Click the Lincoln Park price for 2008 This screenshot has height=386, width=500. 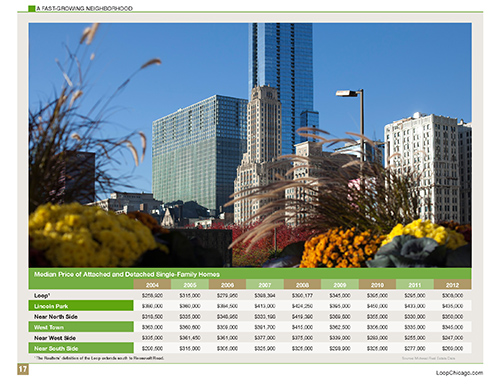(x=302, y=306)
